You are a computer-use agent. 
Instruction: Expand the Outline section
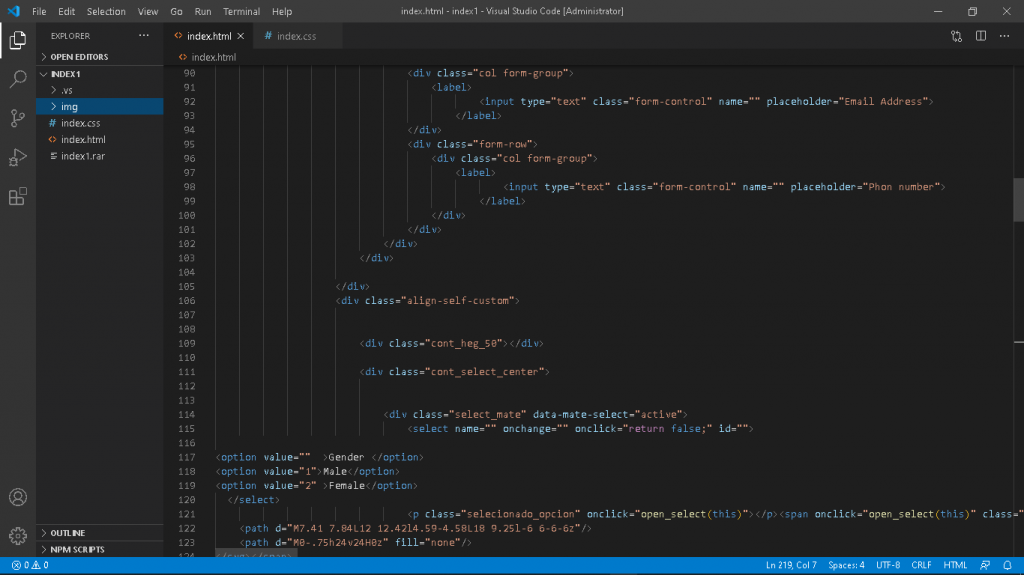click(68, 533)
